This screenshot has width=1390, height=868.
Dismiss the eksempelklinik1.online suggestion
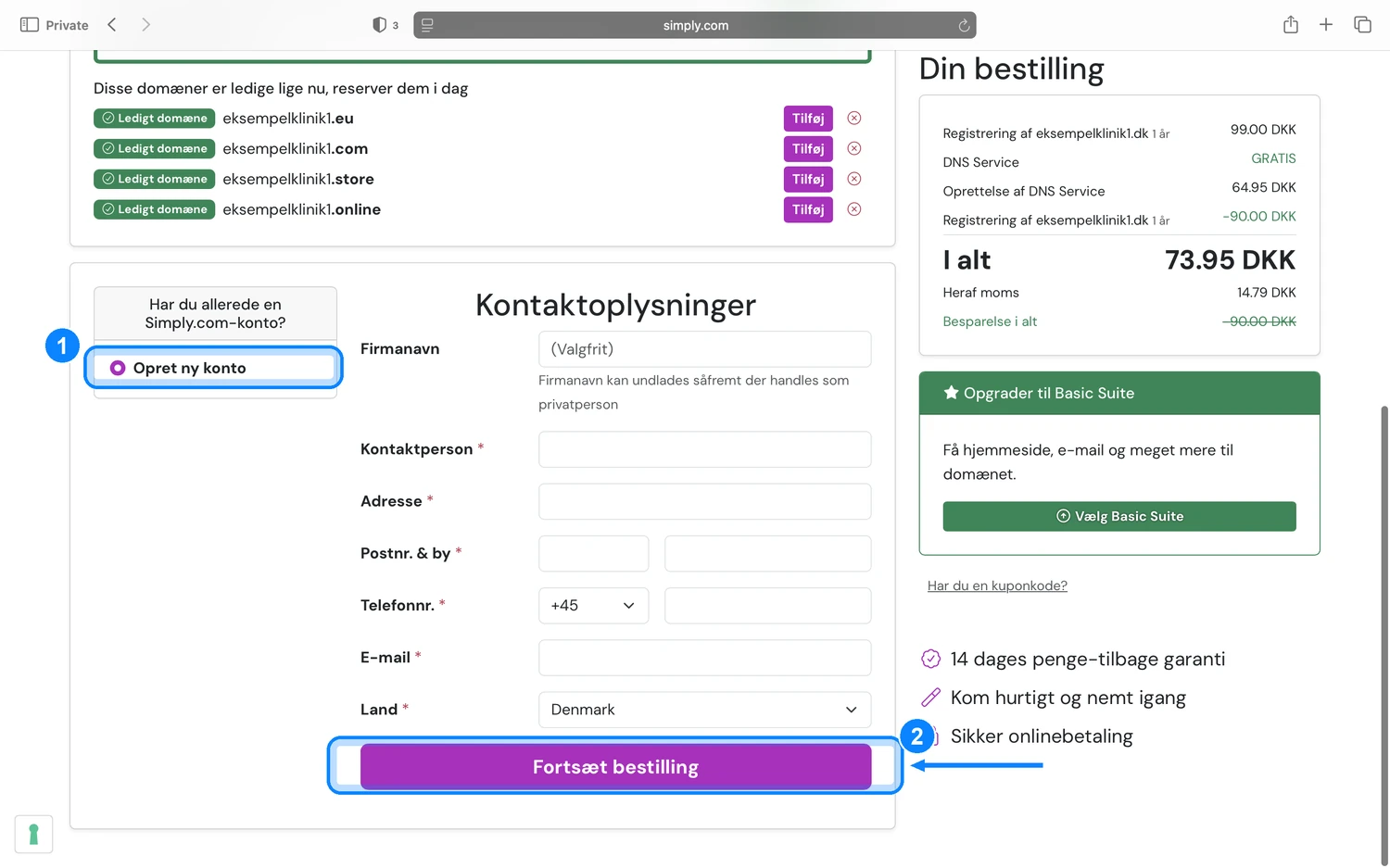tap(854, 209)
